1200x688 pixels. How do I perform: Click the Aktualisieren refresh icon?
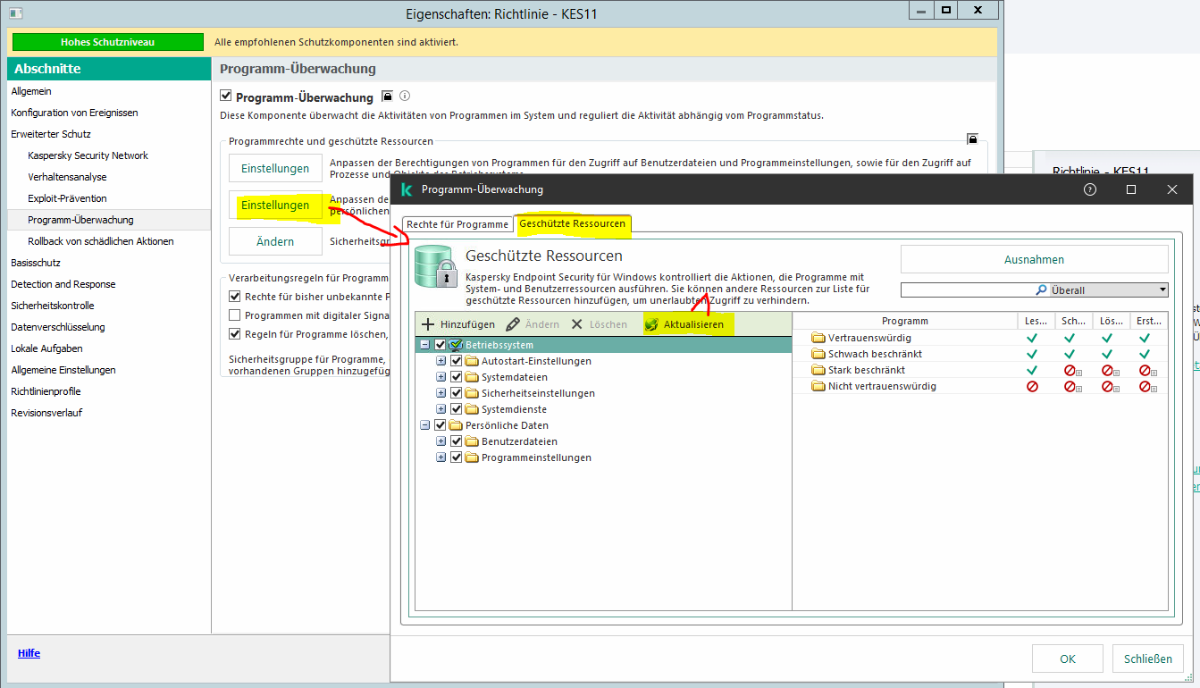(x=652, y=325)
